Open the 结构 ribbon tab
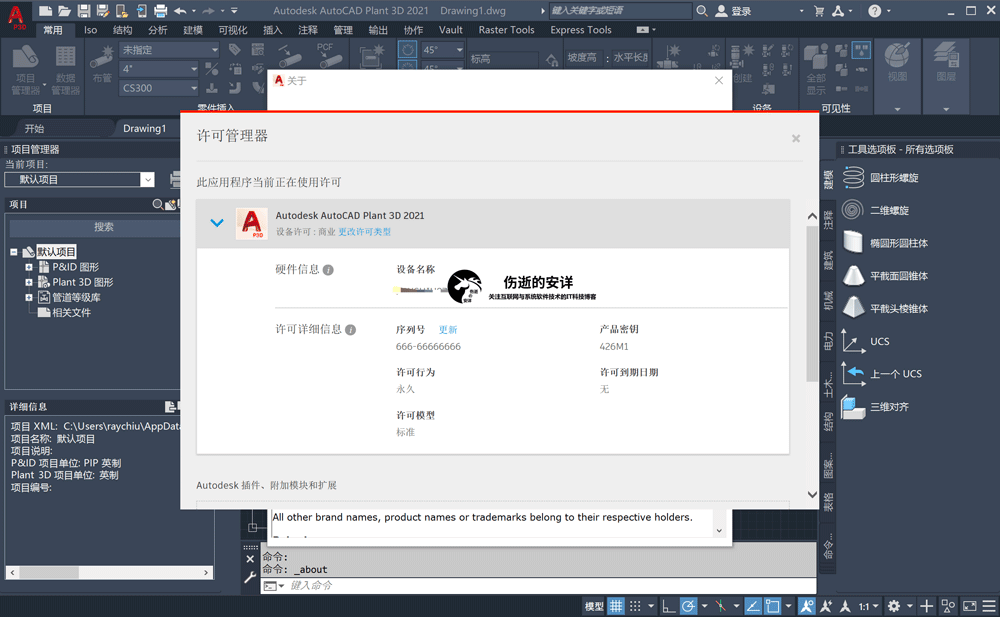The width and height of the screenshot is (1000, 617). 122,30
